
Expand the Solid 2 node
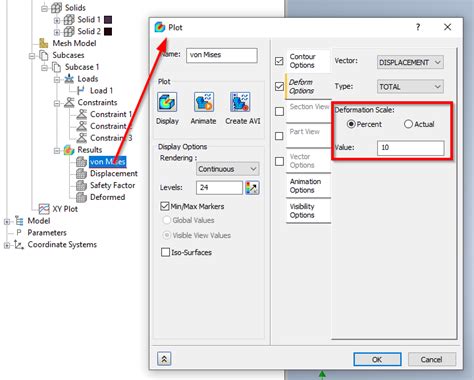point(57,32)
